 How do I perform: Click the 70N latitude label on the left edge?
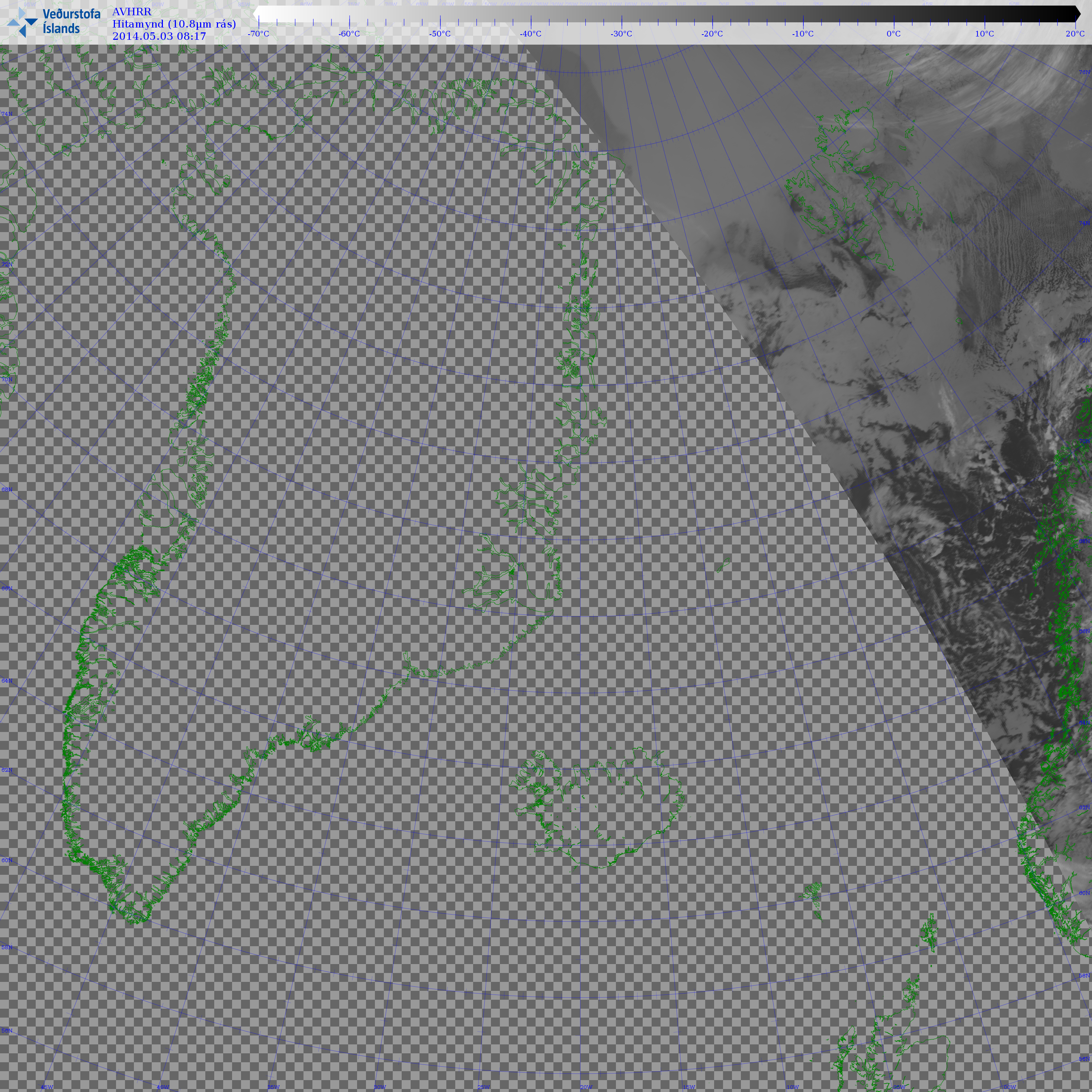pos(7,379)
